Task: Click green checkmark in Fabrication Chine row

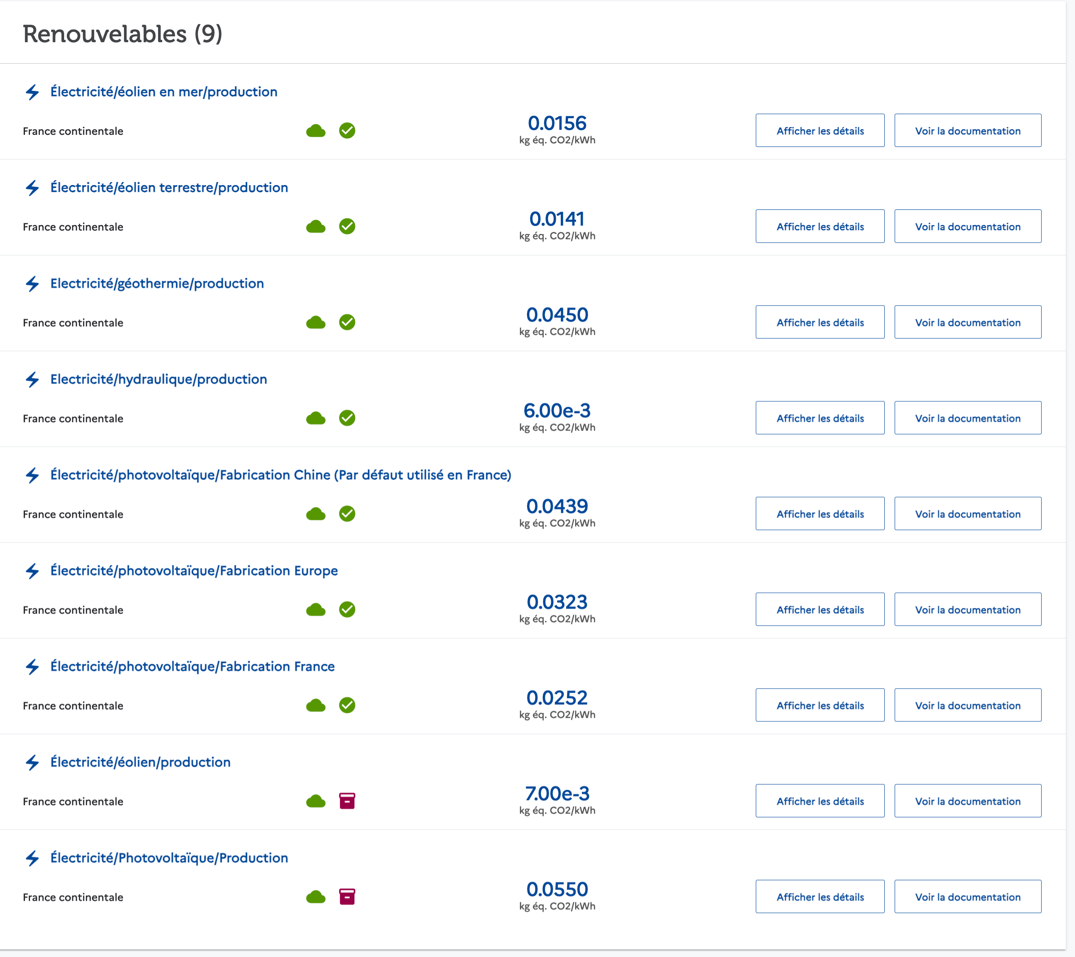Action: coord(347,514)
